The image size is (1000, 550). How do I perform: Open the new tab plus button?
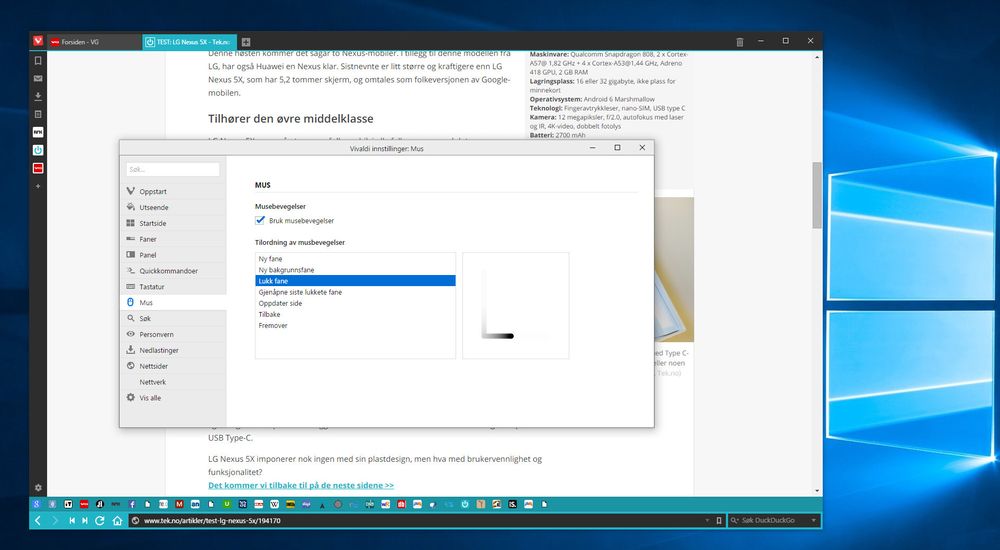(x=246, y=42)
